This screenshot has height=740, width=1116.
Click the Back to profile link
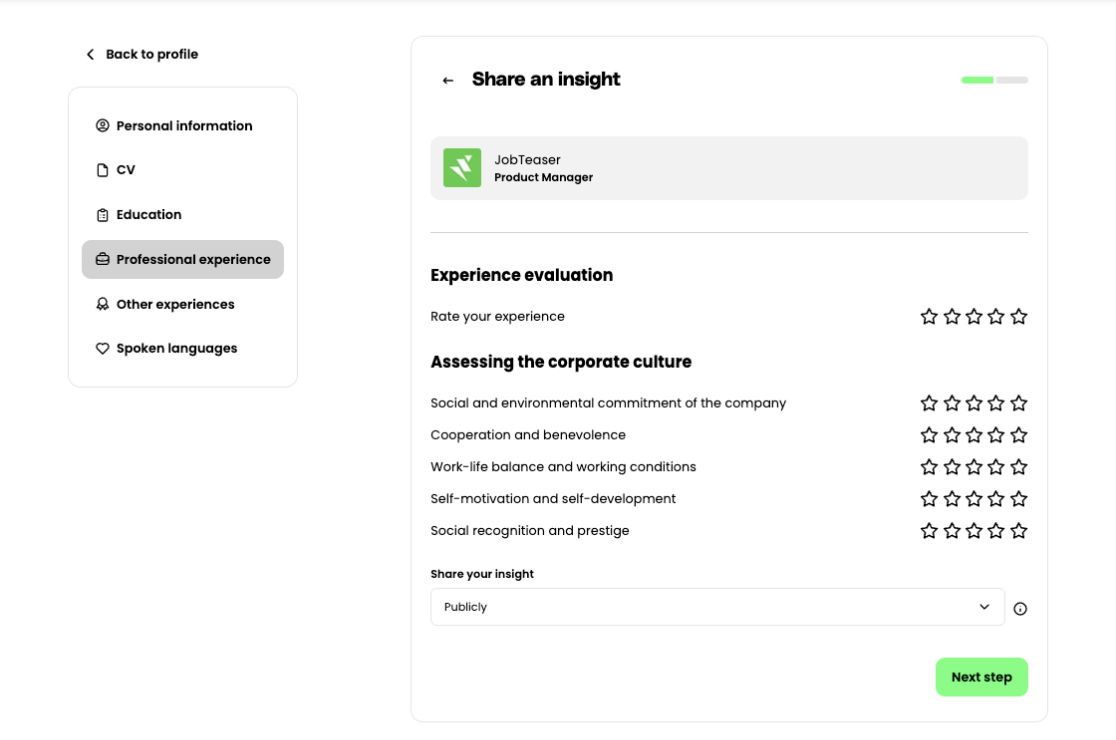pos(152,54)
